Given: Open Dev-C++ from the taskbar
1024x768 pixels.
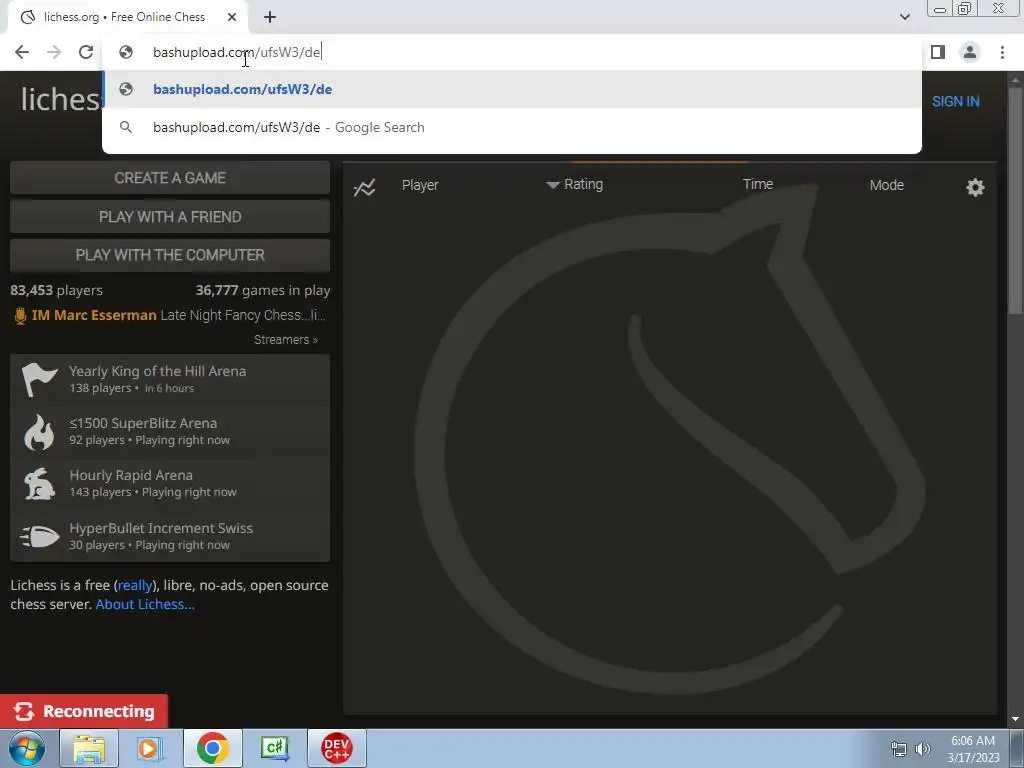Looking at the screenshot, I should [336, 748].
